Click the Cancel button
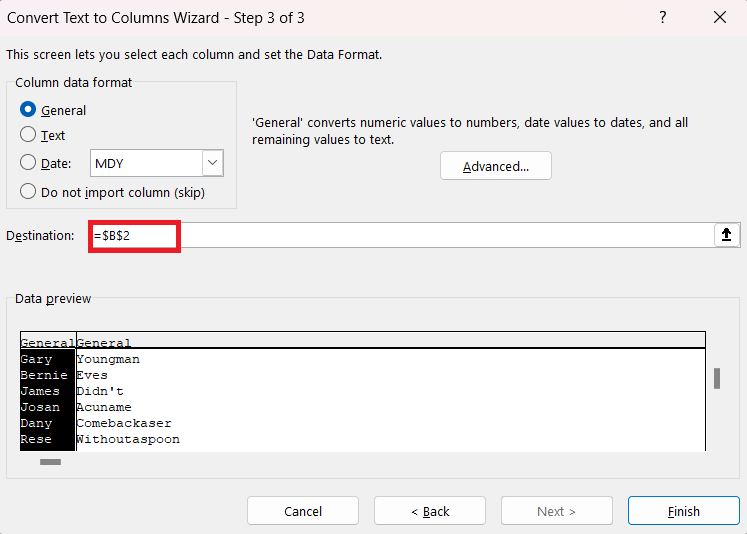The width and height of the screenshot is (747, 534). [x=303, y=511]
